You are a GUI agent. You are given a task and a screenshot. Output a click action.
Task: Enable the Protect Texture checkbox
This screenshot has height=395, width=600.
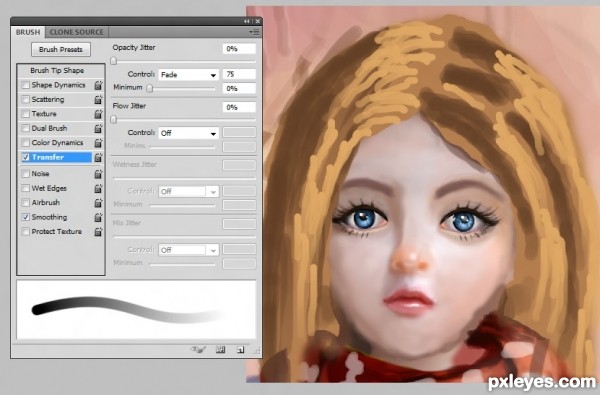point(26,232)
